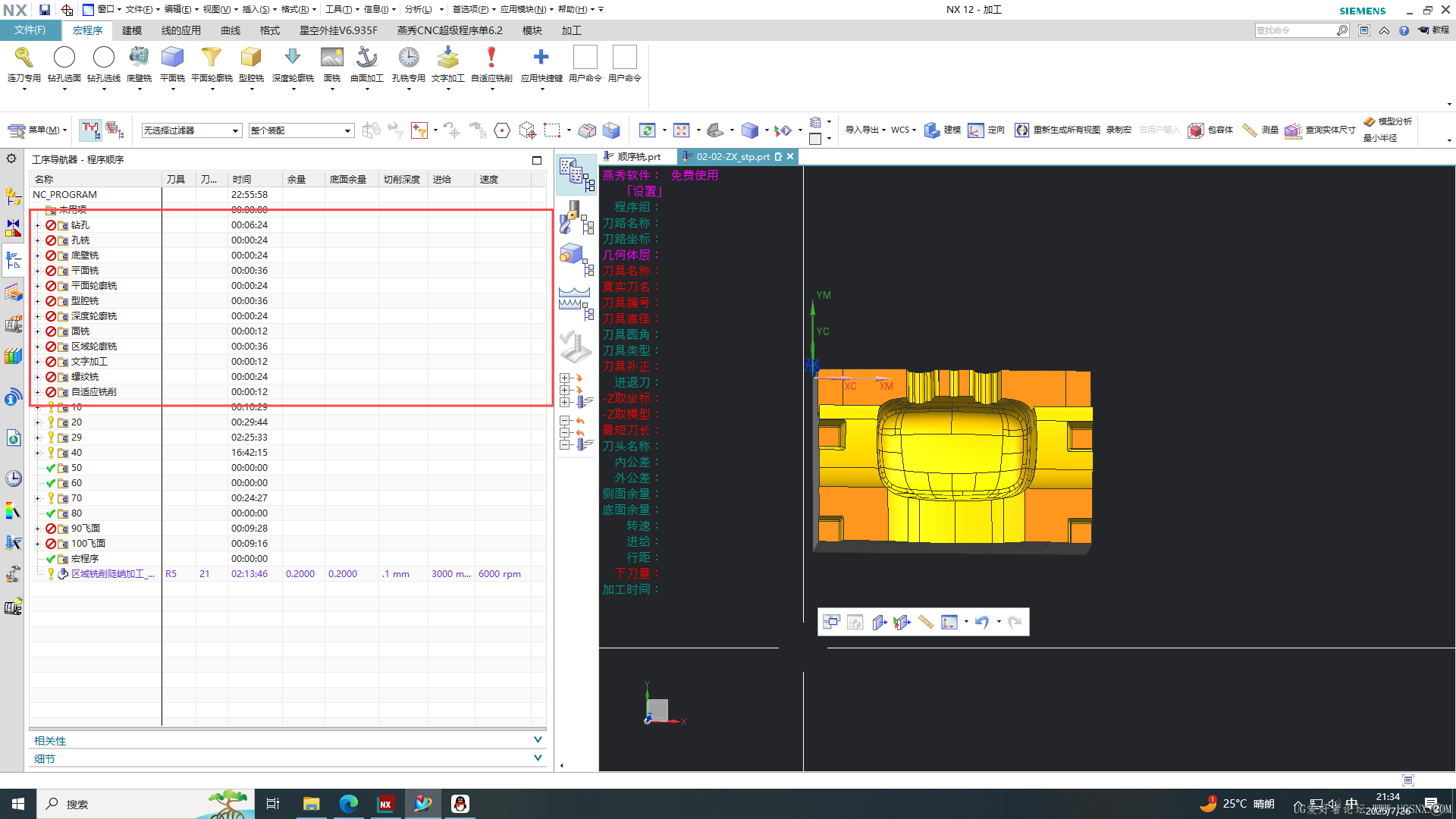Open the 型腔铣 ribbon icon
The width and height of the screenshot is (1456, 819).
coord(251,58)
